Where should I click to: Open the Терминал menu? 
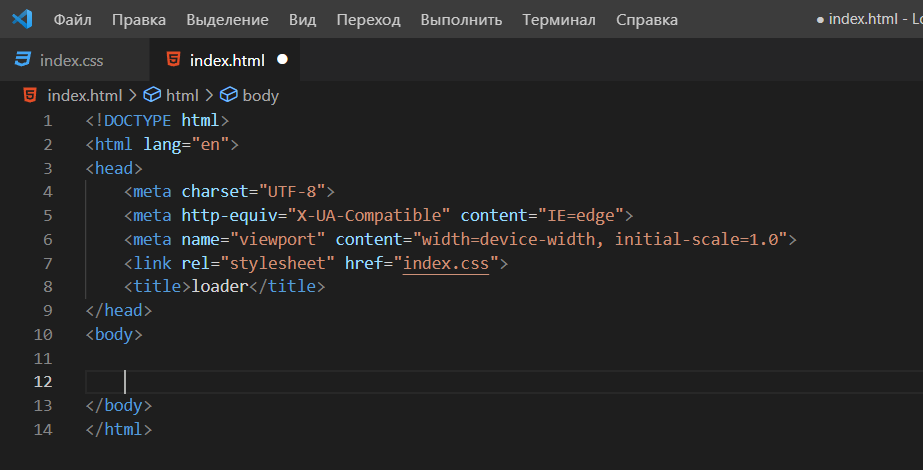(x=559, y=19)
